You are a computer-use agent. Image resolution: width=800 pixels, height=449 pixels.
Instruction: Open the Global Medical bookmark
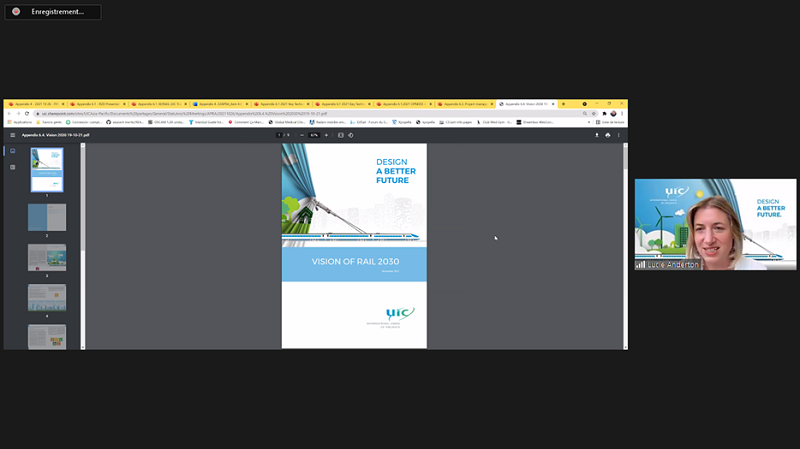tap(287, 122)
